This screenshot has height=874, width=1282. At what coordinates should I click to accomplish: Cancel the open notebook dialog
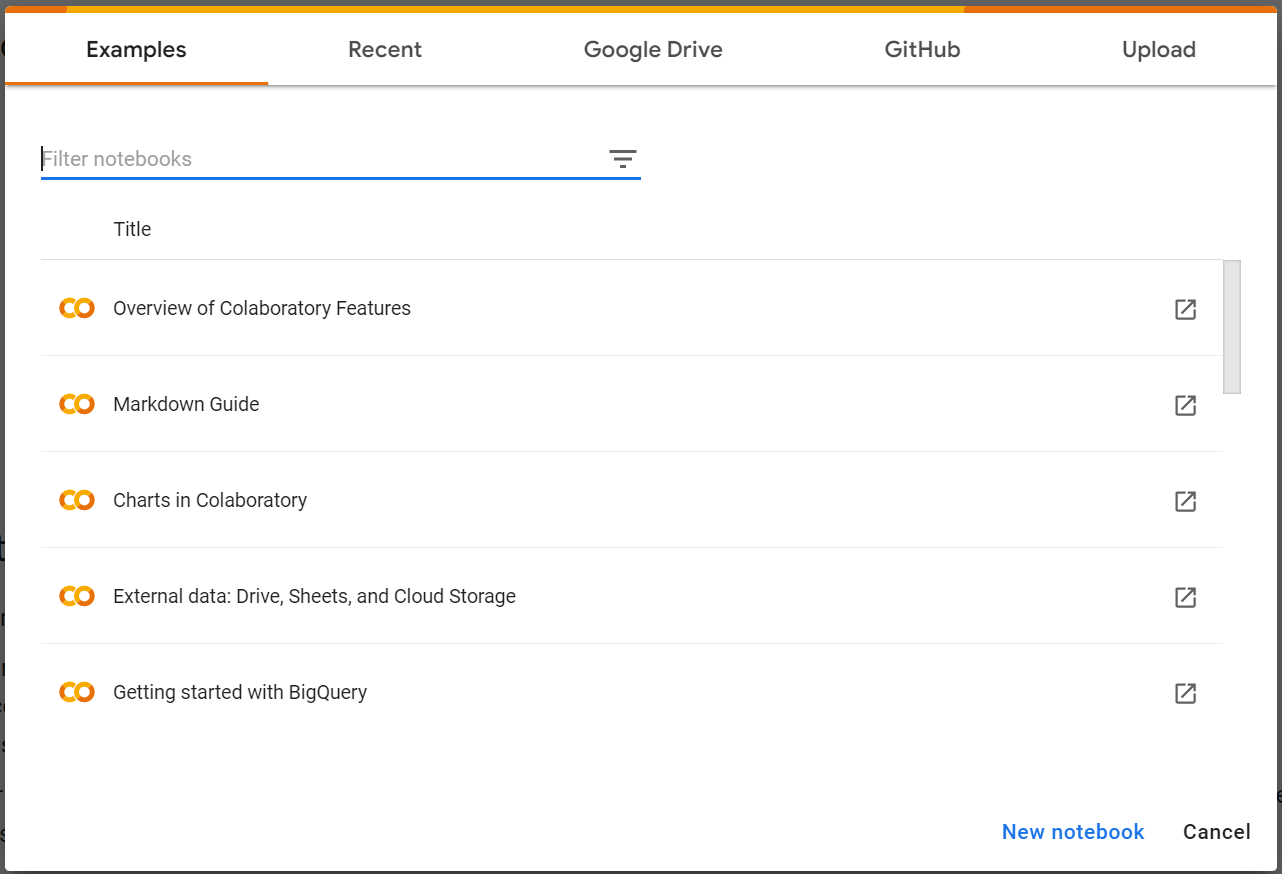(x=1216, y=832)
